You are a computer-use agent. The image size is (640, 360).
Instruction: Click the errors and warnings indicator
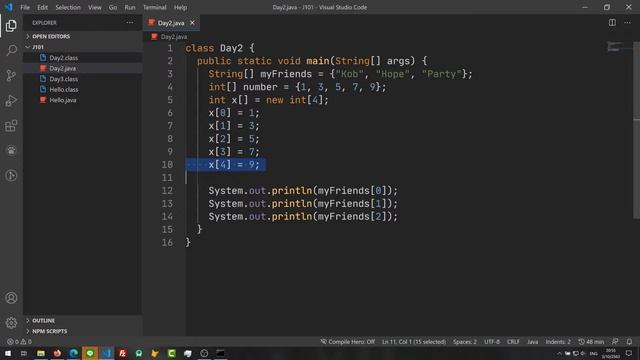click(x=19, y=342)
